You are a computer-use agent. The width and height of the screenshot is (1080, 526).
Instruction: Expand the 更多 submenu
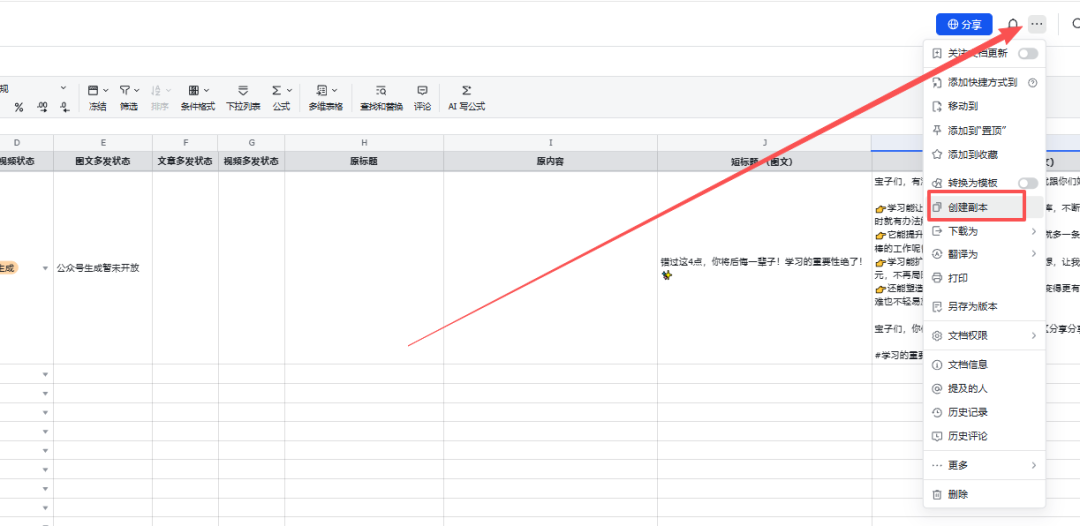point(984,465)
